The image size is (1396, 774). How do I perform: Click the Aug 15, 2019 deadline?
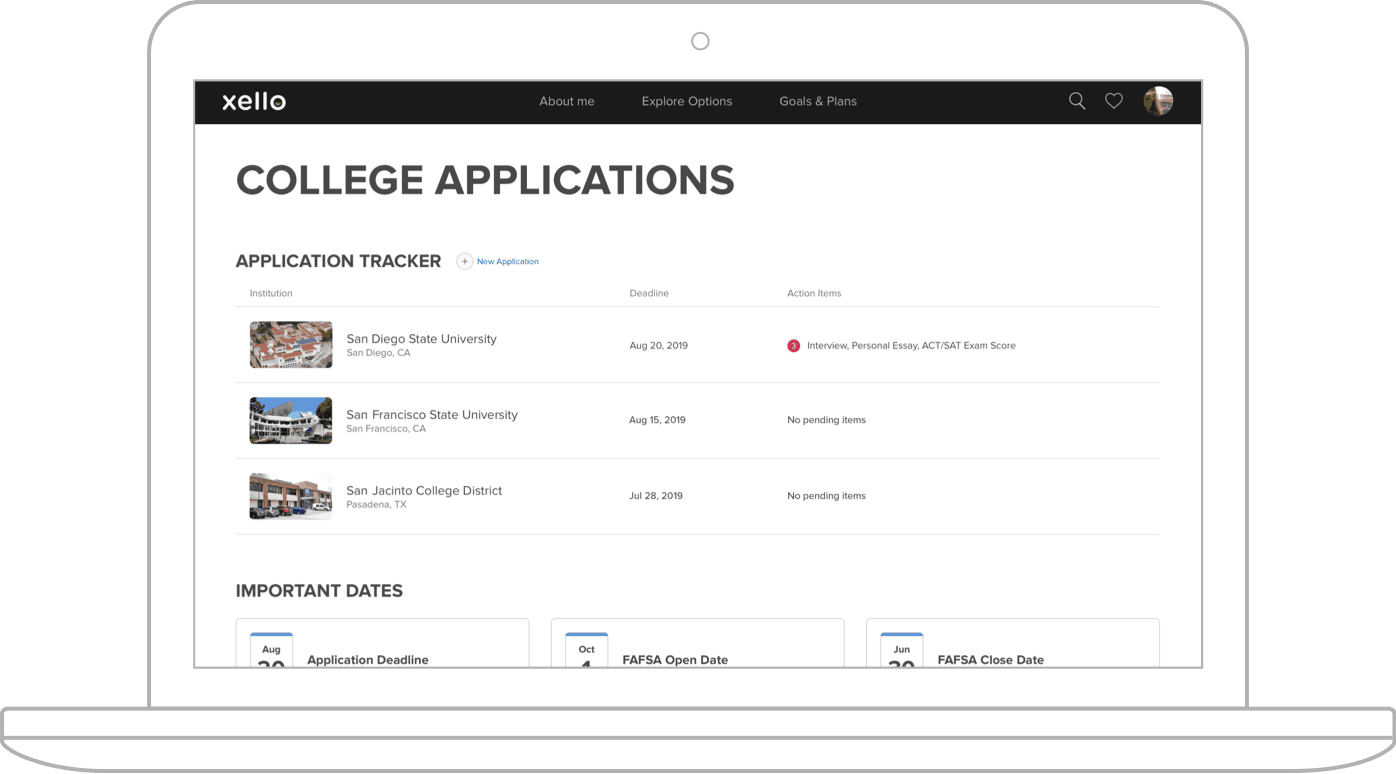(657, 420)
